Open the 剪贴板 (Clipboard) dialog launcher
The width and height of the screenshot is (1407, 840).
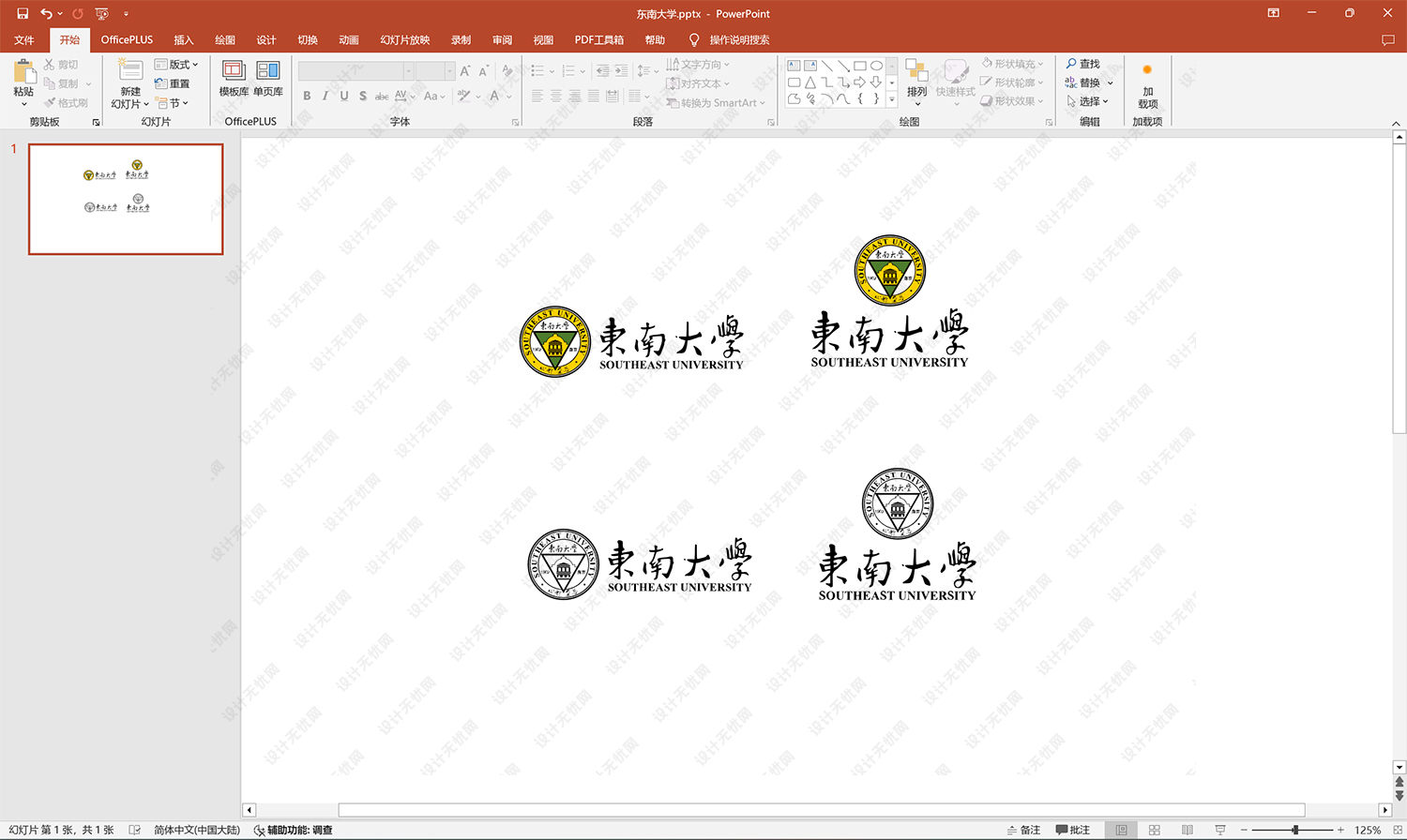click(96, 122)
